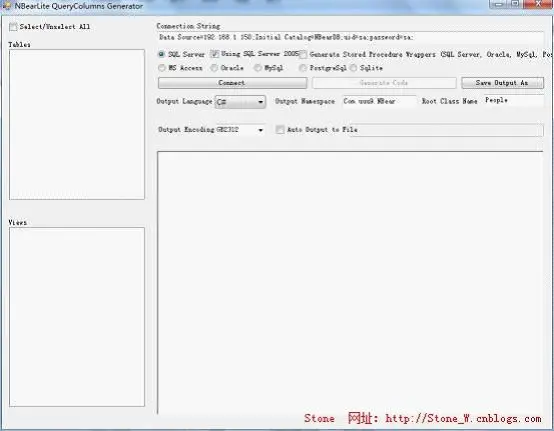Choose the MS Access radio option
554x431 pixels.
pos(162,68)
